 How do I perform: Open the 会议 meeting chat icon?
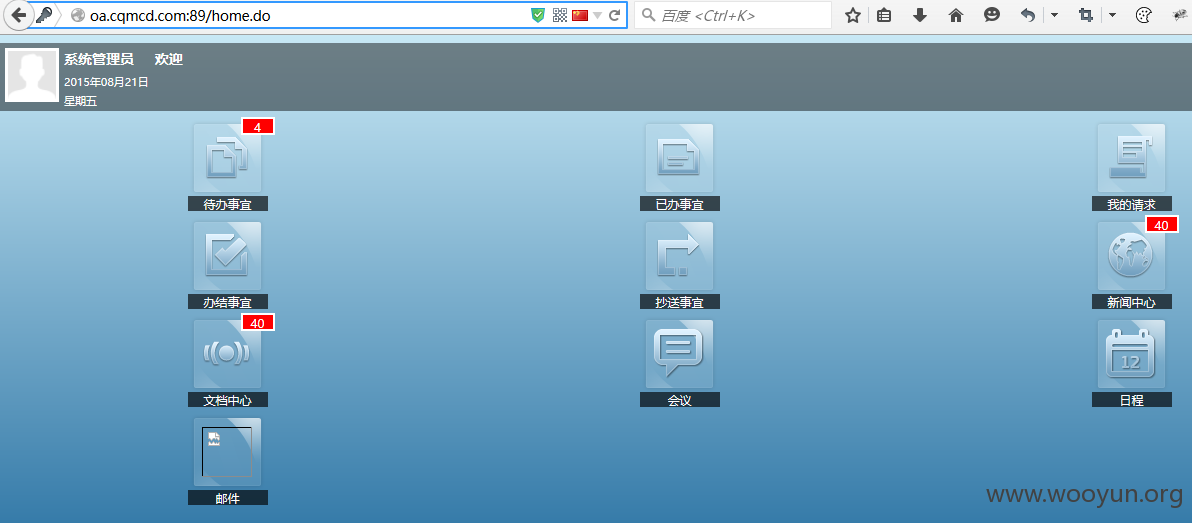(680, 353)
